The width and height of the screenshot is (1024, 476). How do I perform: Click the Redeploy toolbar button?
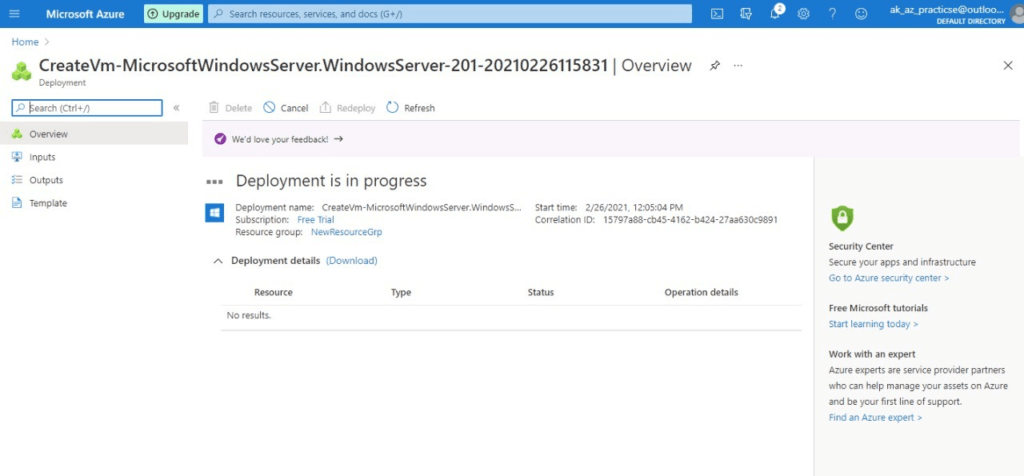tap(347, 108)
